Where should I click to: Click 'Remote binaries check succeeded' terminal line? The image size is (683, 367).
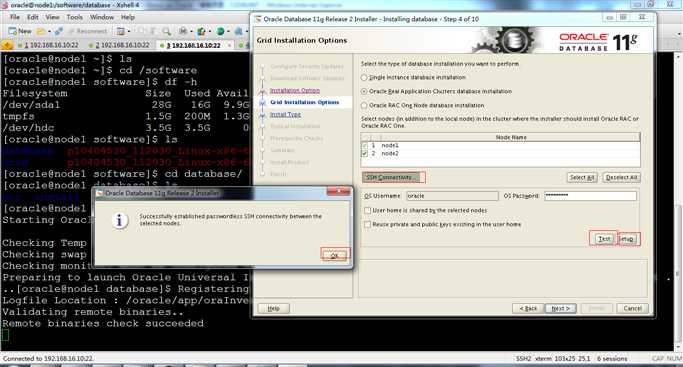[103, 323]
